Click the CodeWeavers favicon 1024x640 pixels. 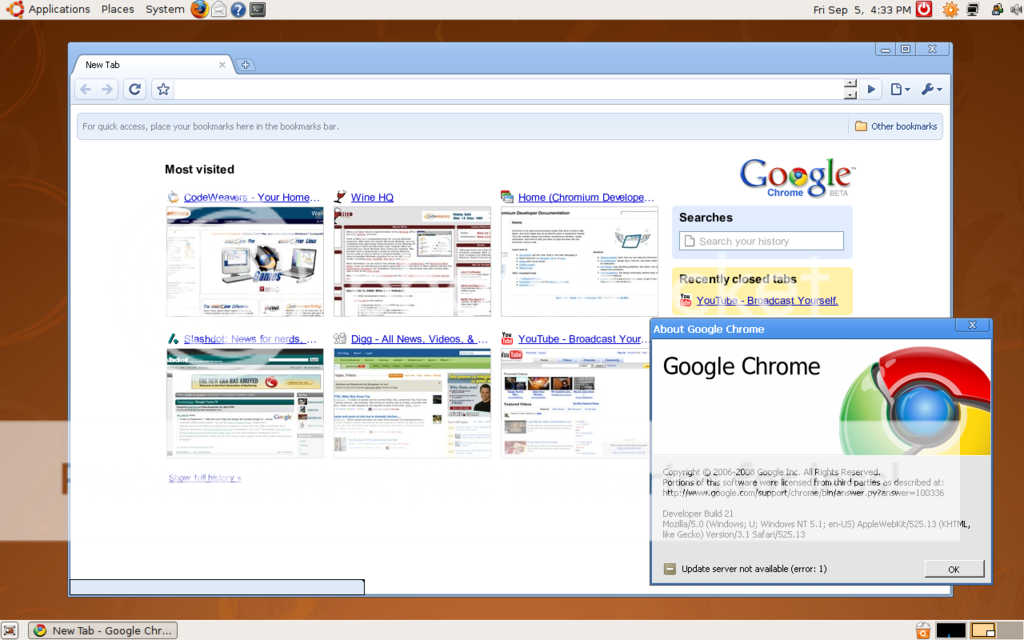[173, 197]
